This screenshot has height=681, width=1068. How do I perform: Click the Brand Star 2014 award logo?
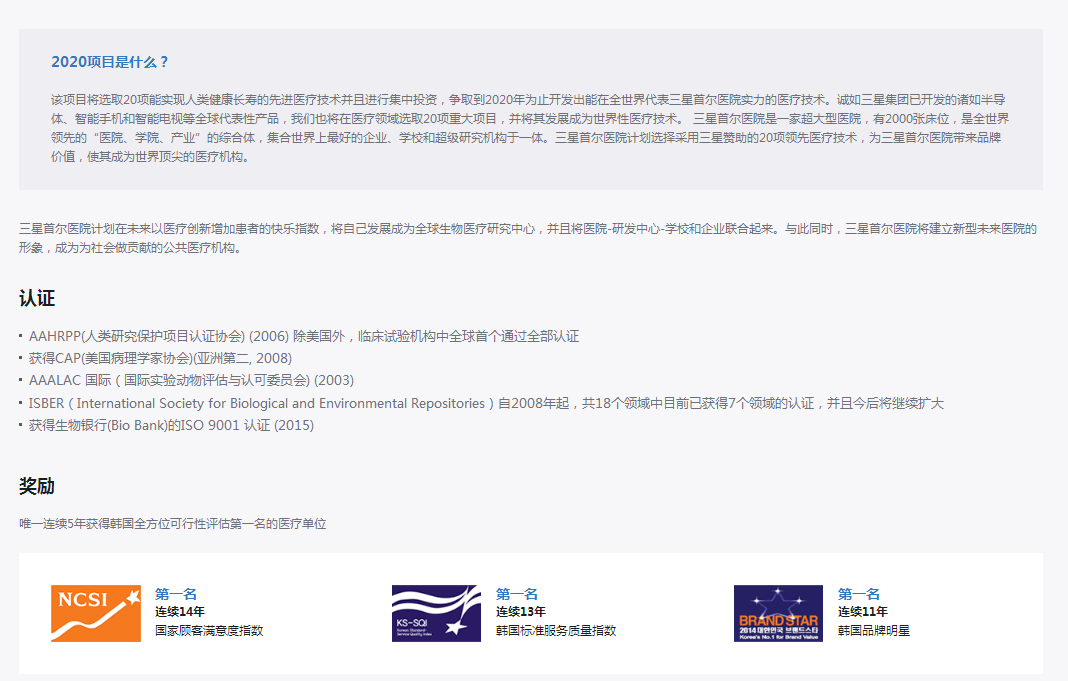pos(779,613)
